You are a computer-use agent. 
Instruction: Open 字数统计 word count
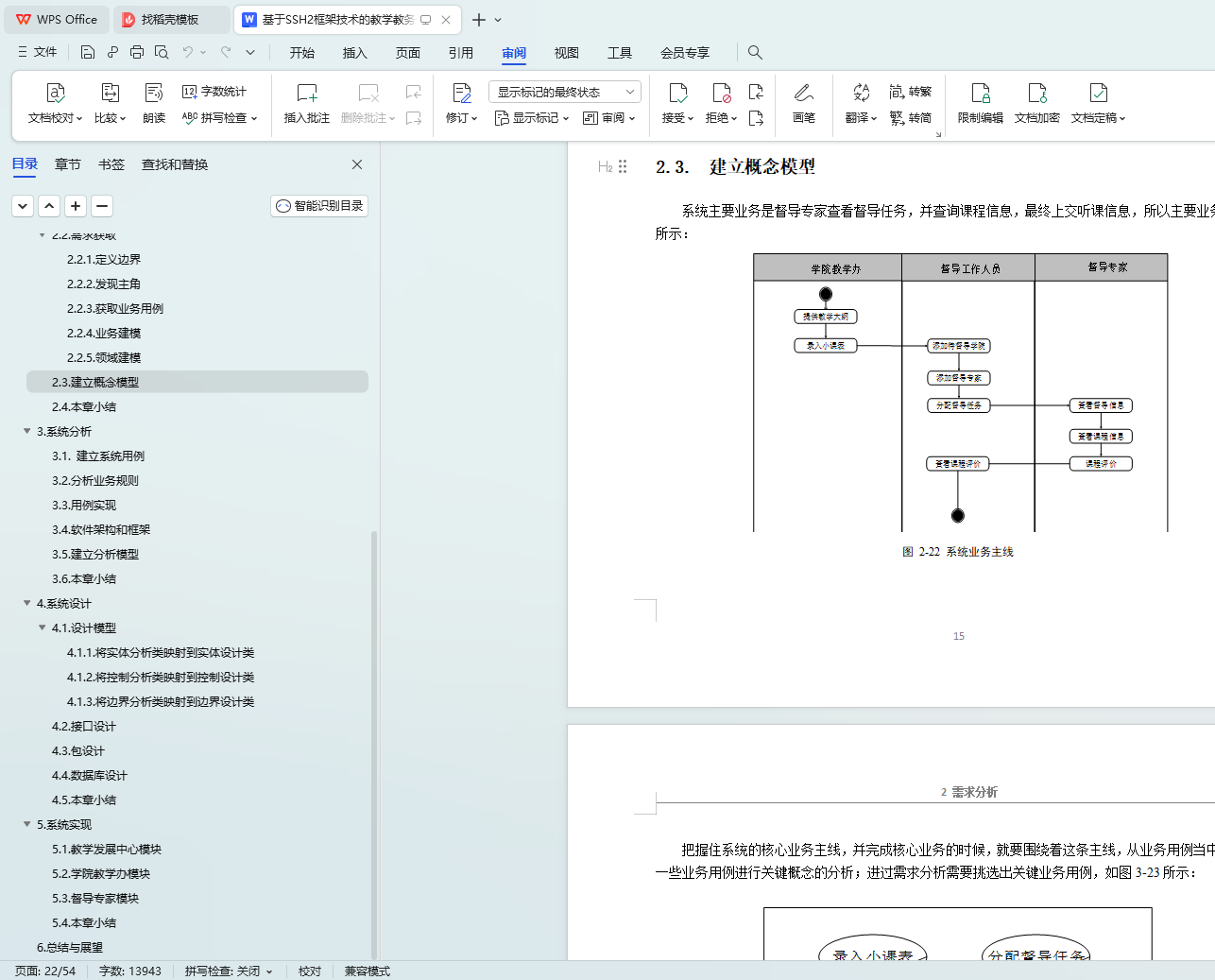click(214, 92)
